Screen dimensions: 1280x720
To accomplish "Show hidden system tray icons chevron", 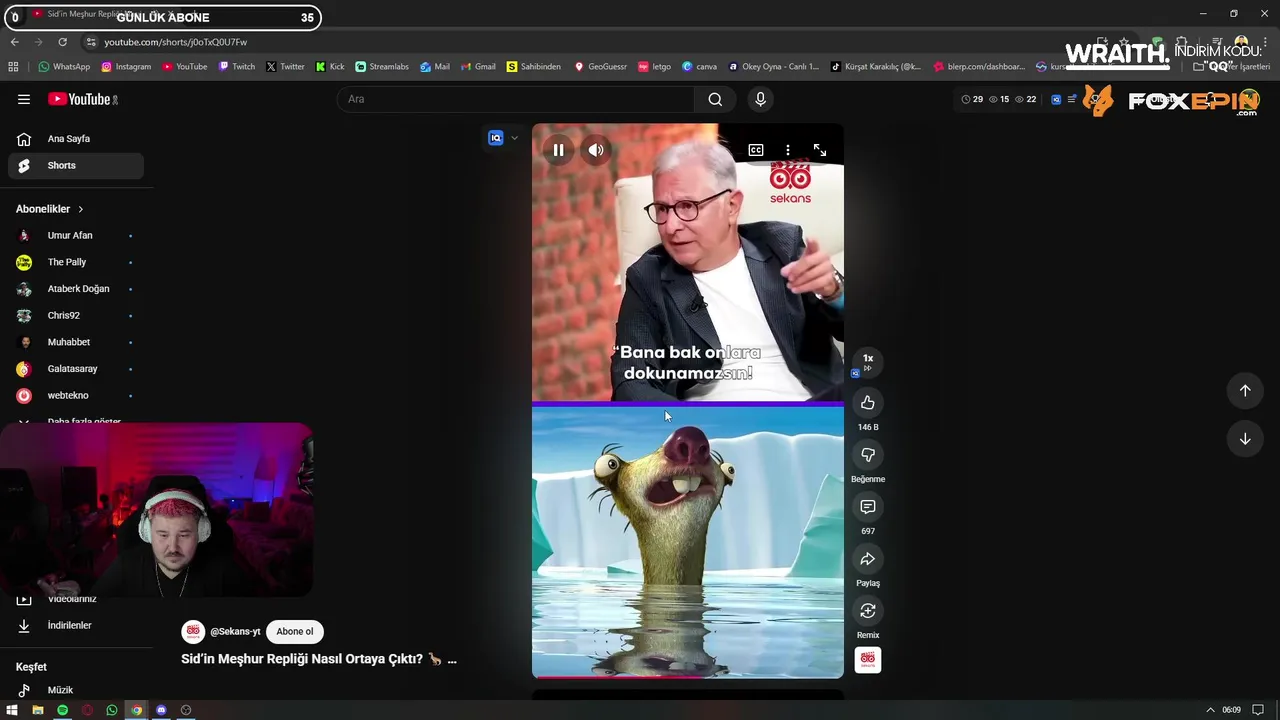I will [1210, 710].
